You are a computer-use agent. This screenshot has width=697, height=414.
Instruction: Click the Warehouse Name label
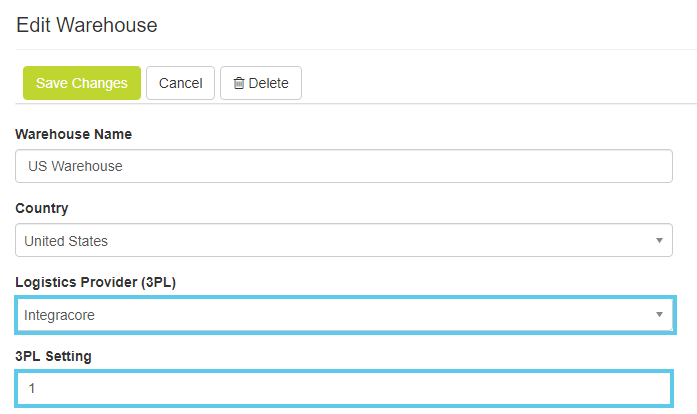pos(73,134)
